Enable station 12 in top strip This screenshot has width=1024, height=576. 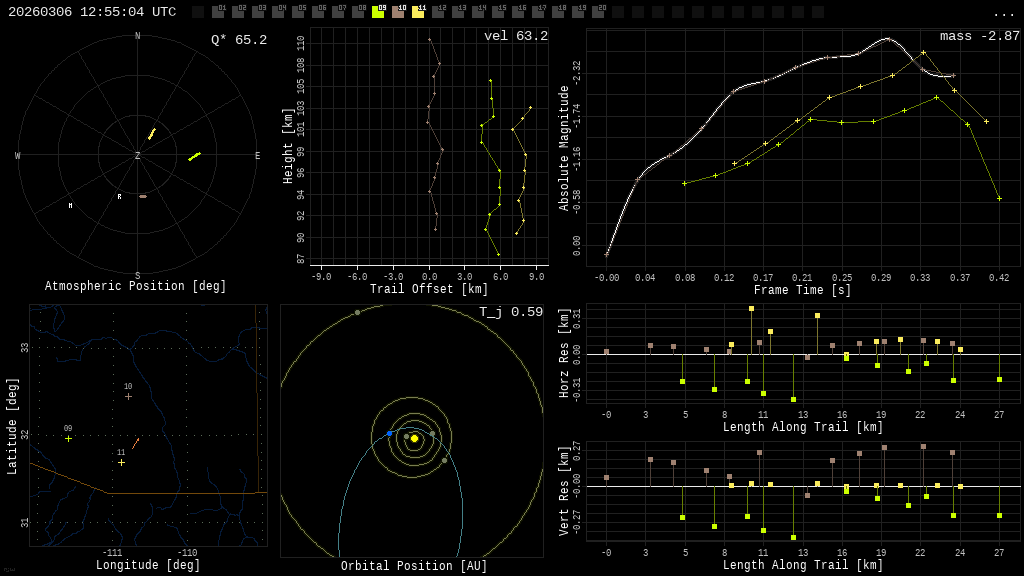coord(438,12)
